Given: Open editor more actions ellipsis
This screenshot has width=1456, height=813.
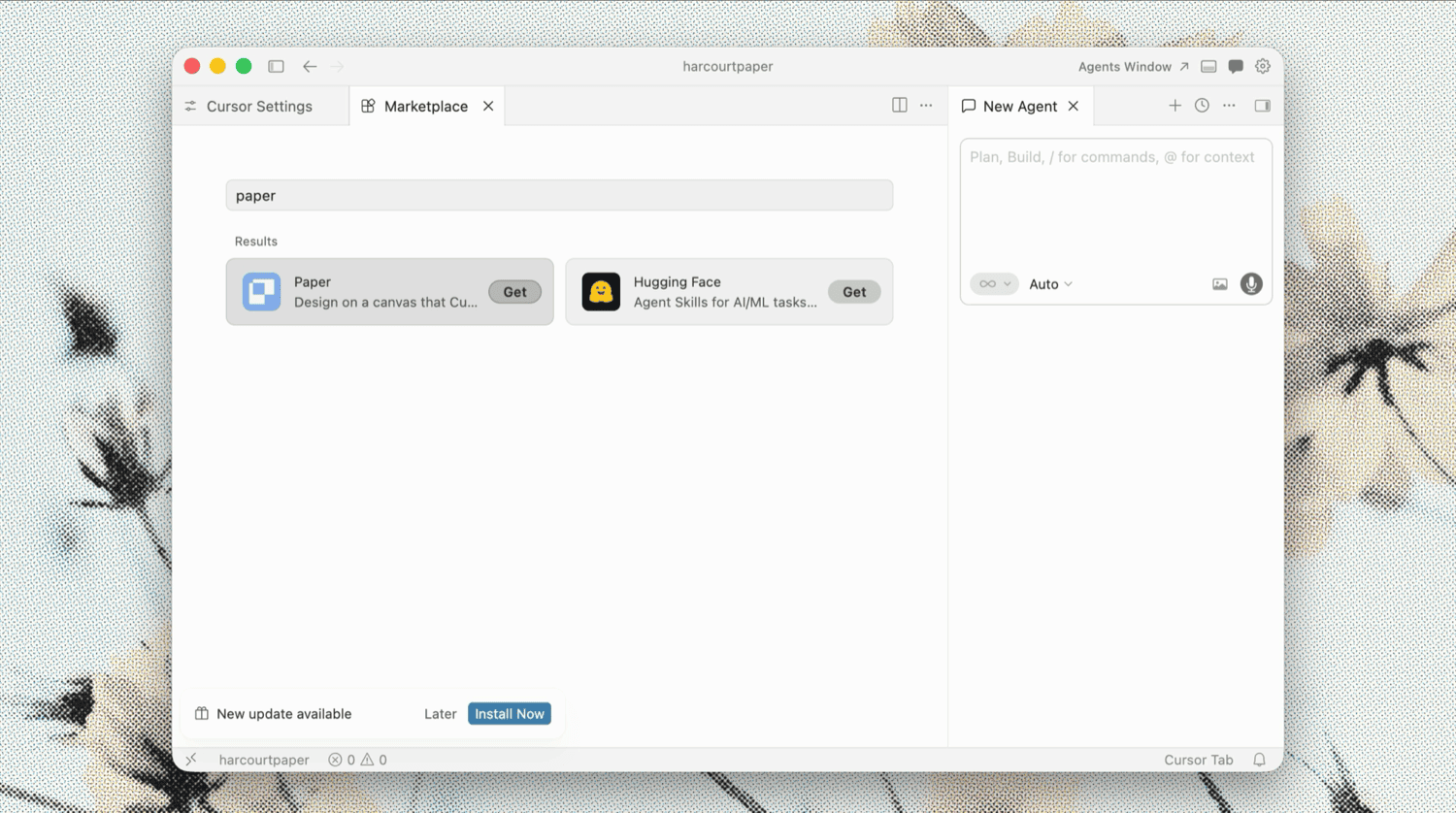Looking at the screenshot, I should (926, 105).
